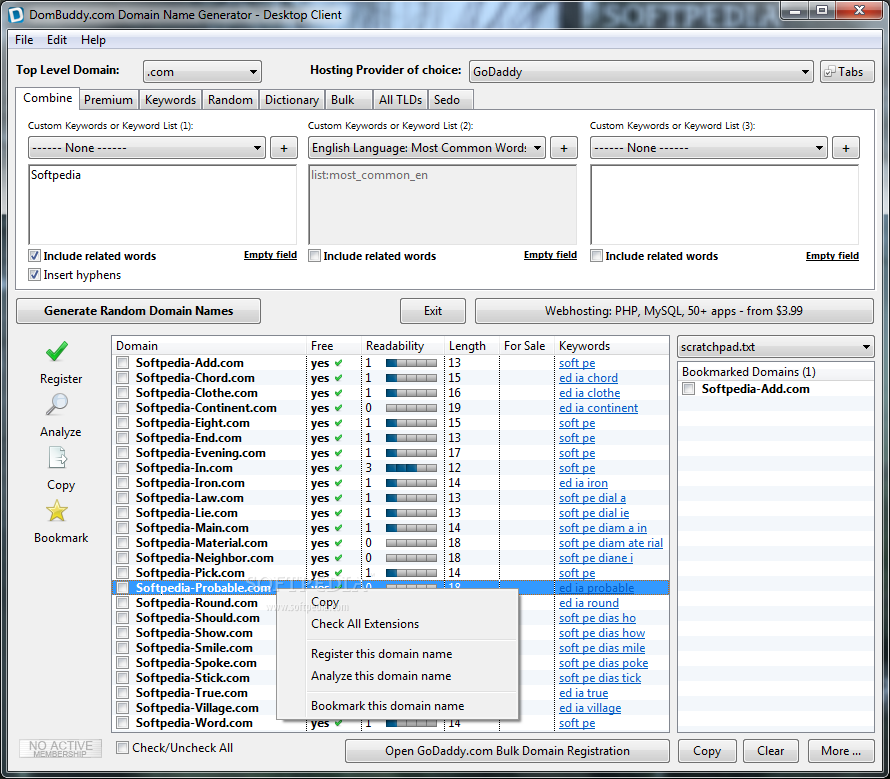Click the green check next to Softpedia-Add.com

[x=339, y=363]
